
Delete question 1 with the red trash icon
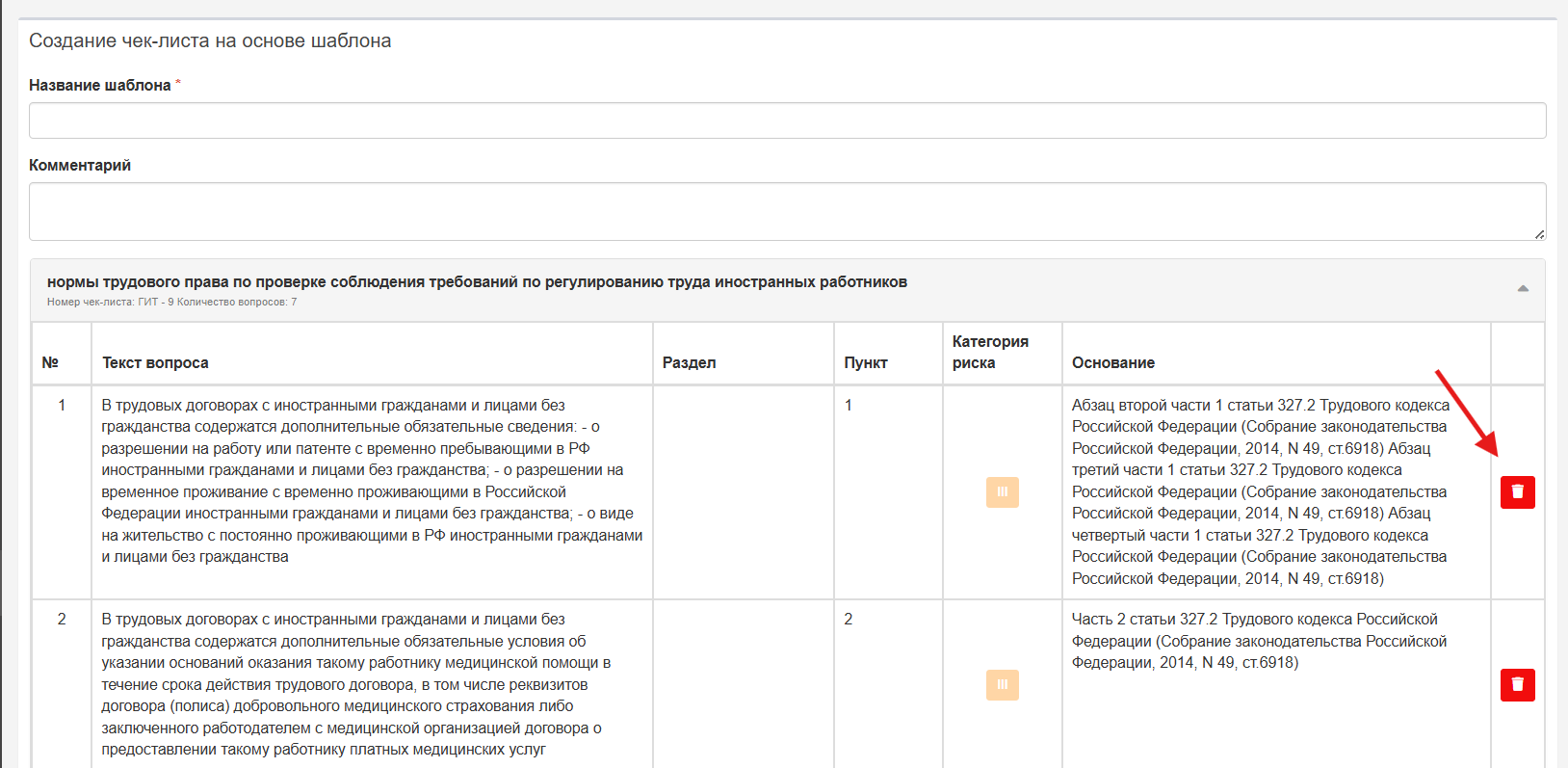click(1517, 492)
